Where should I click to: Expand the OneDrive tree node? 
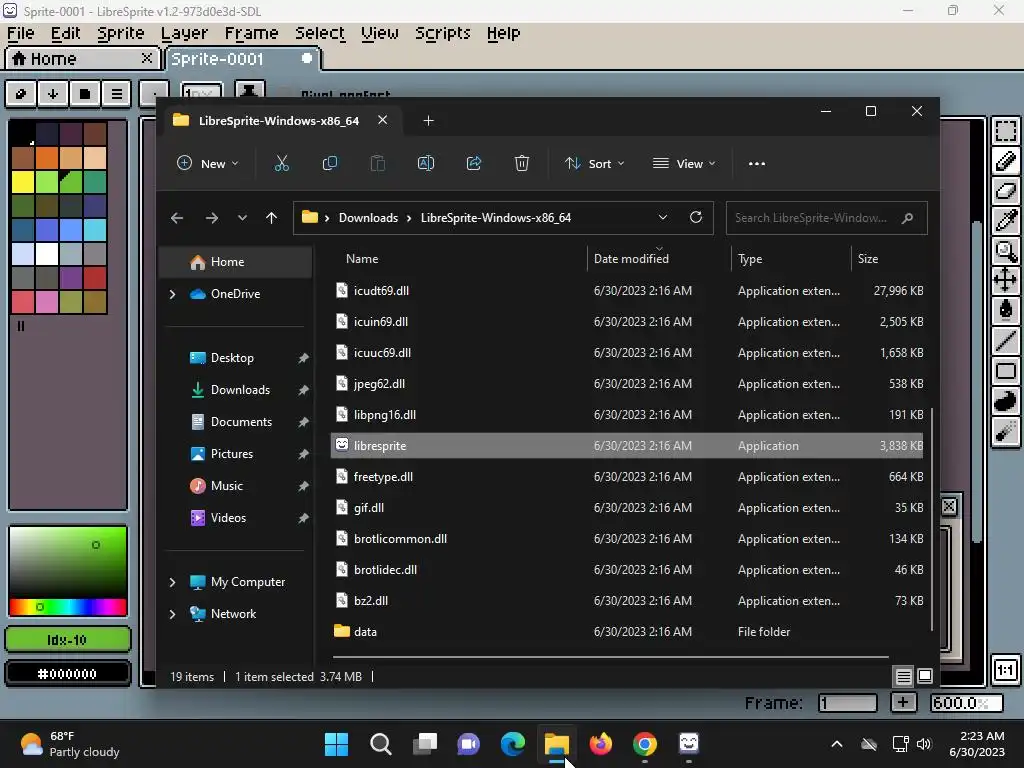172,295
